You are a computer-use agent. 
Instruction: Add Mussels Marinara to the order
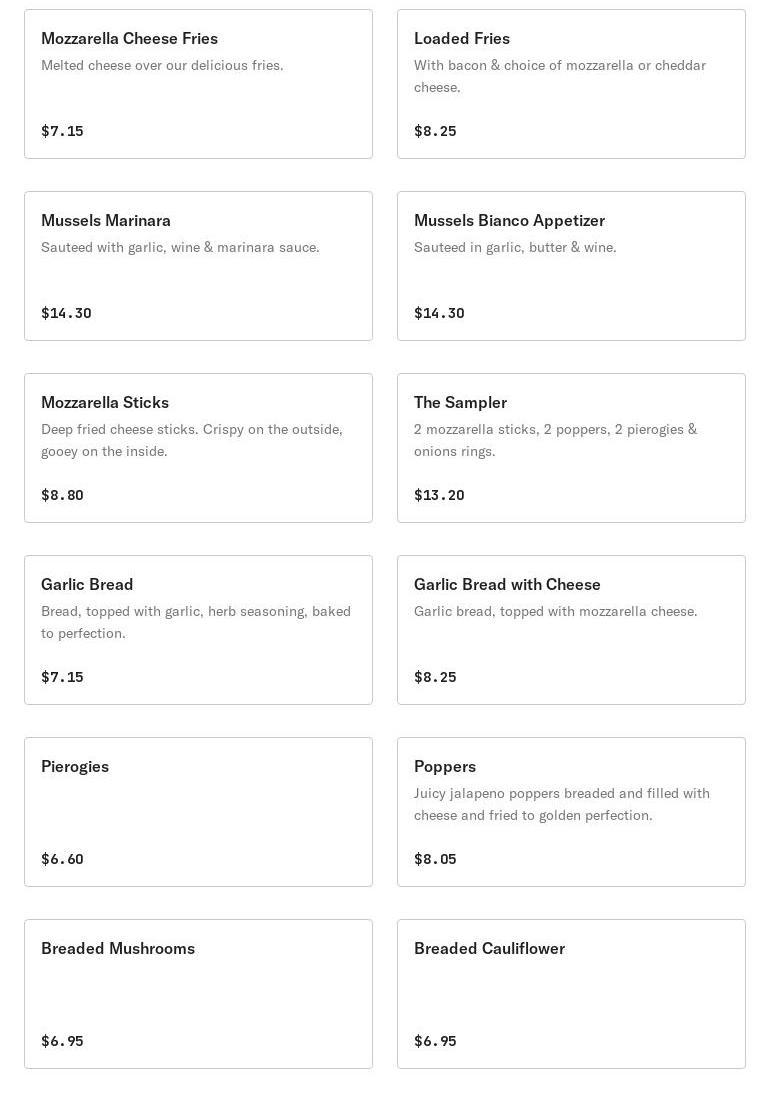coord(198,266)
